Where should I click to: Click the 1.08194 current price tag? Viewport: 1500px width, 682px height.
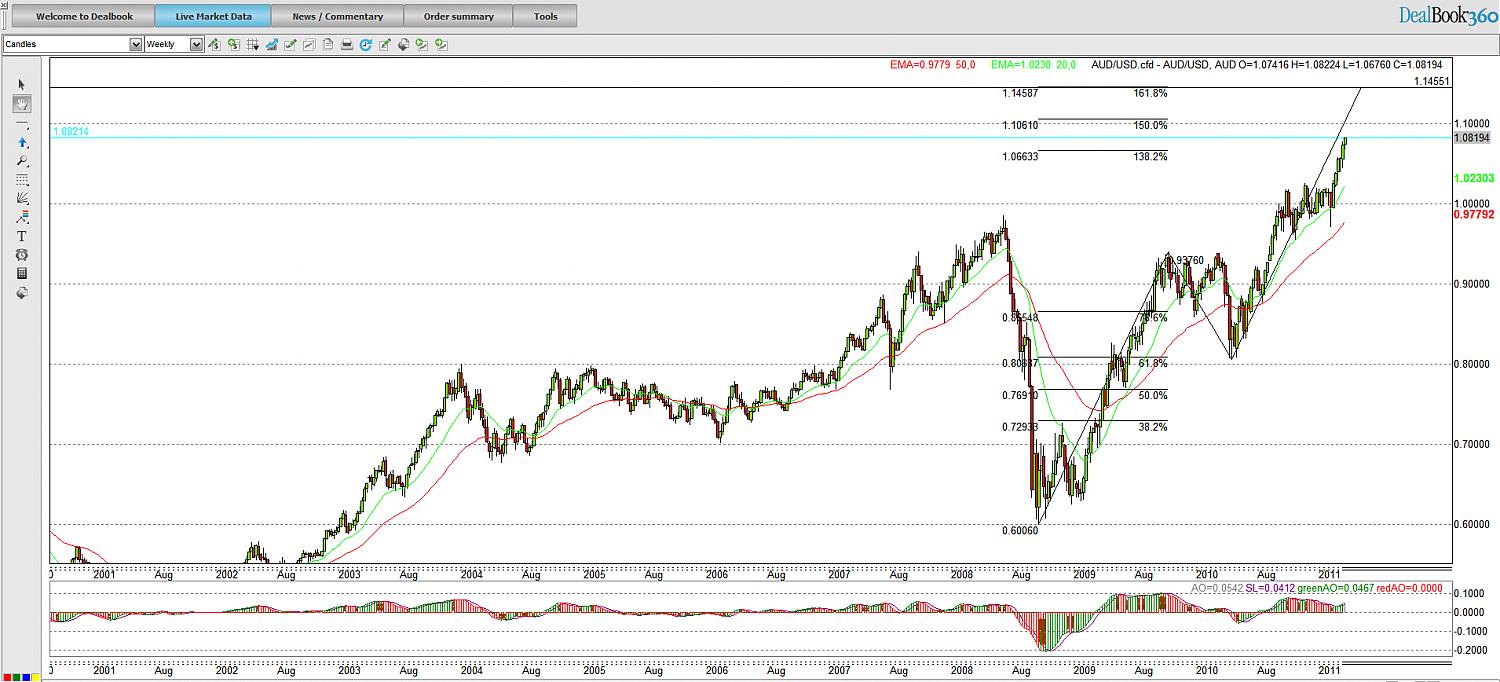[x=1472, y=138]
